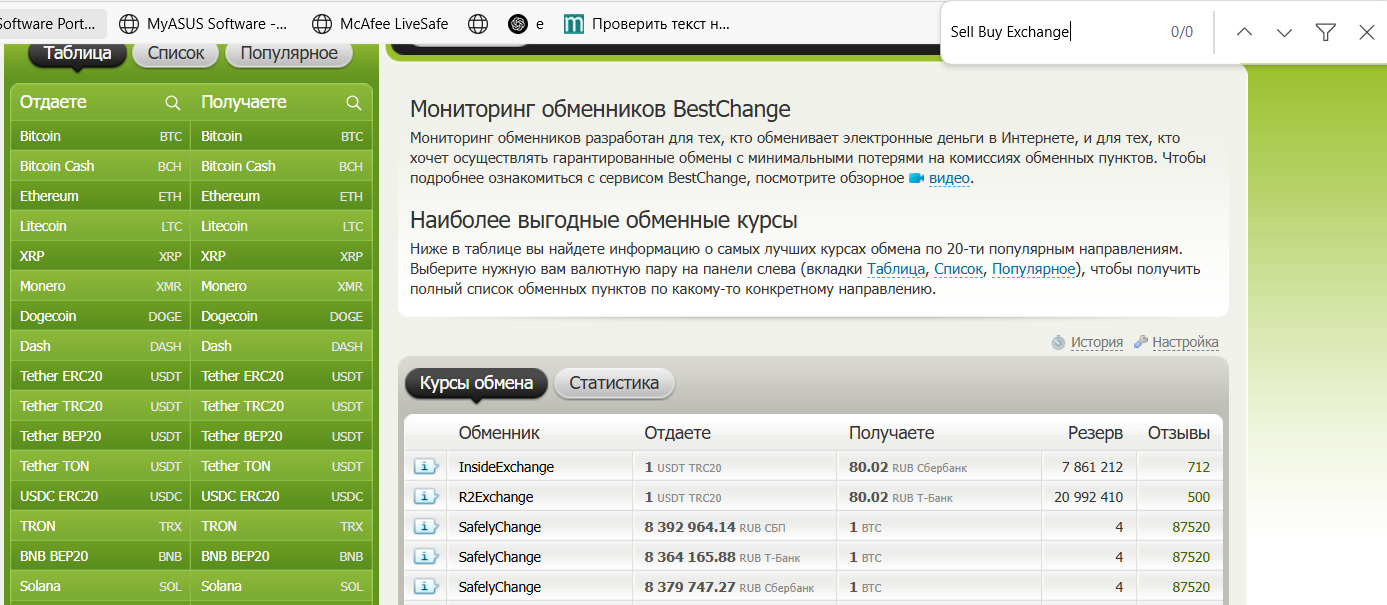
Task: Select Bitcoin BTC in Получаете column
Action: pos(282,136)
